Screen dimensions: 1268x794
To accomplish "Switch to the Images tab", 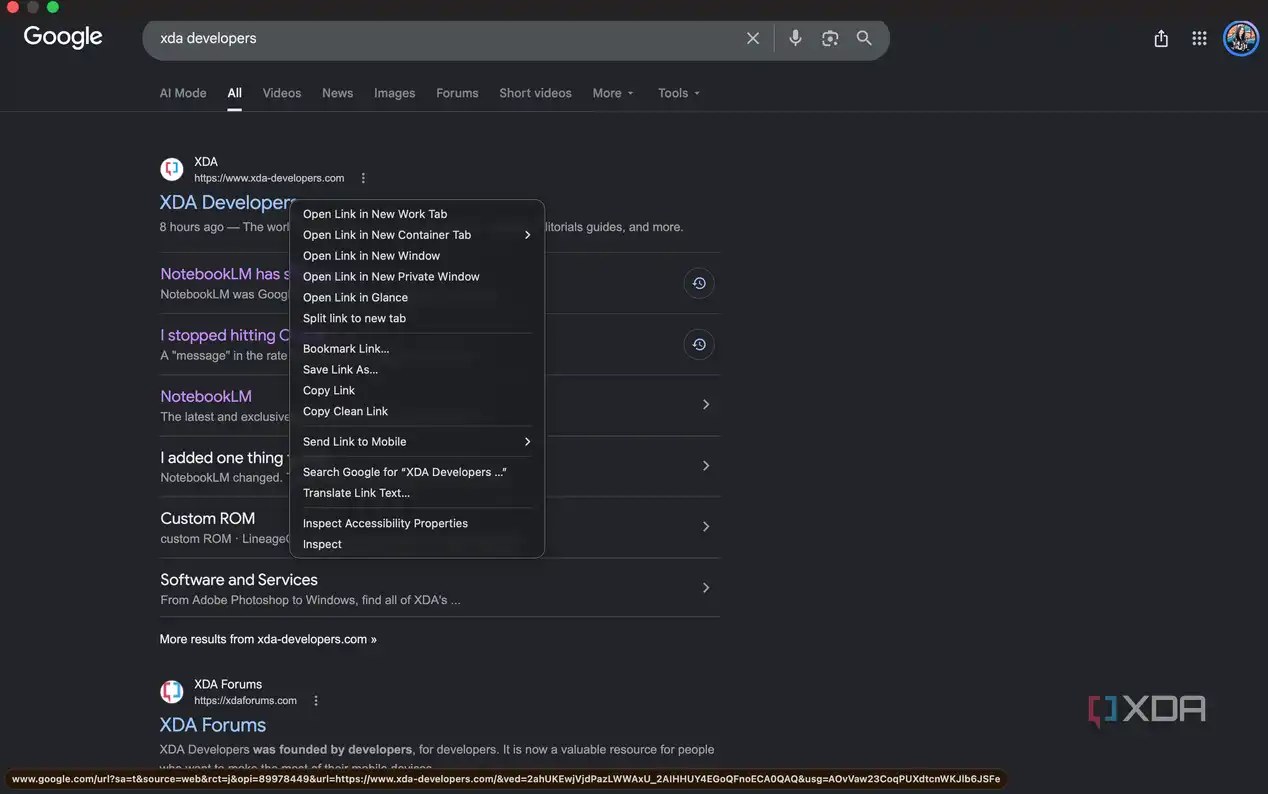I will click(394, 93).
